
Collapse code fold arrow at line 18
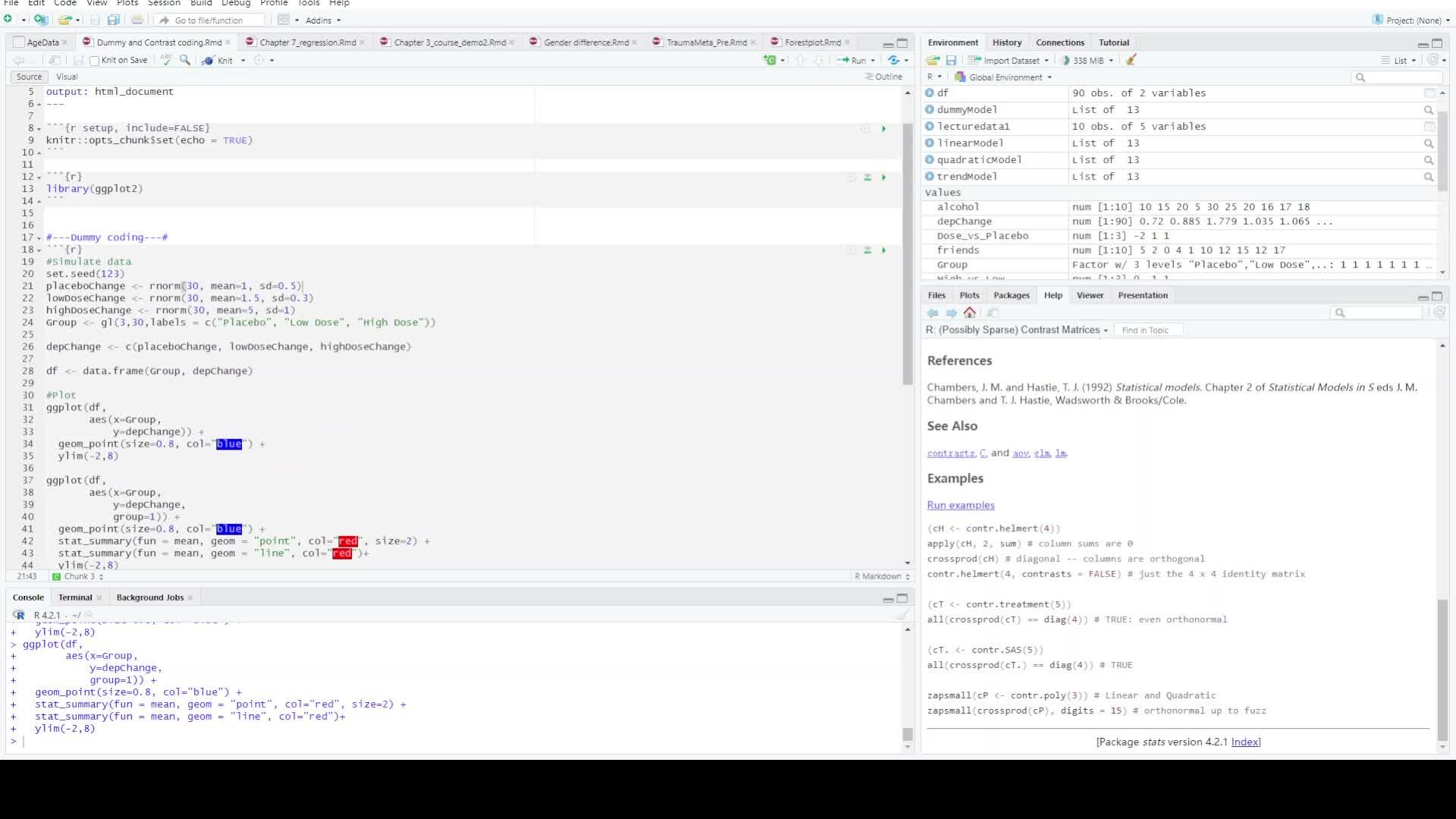[x=39, y=249]
